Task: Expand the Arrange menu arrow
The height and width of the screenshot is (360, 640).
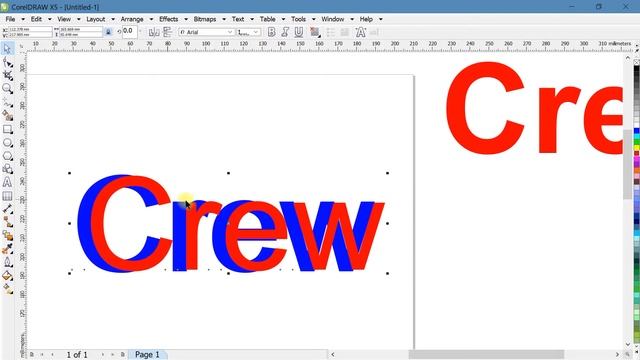Action: pos(151,19)
